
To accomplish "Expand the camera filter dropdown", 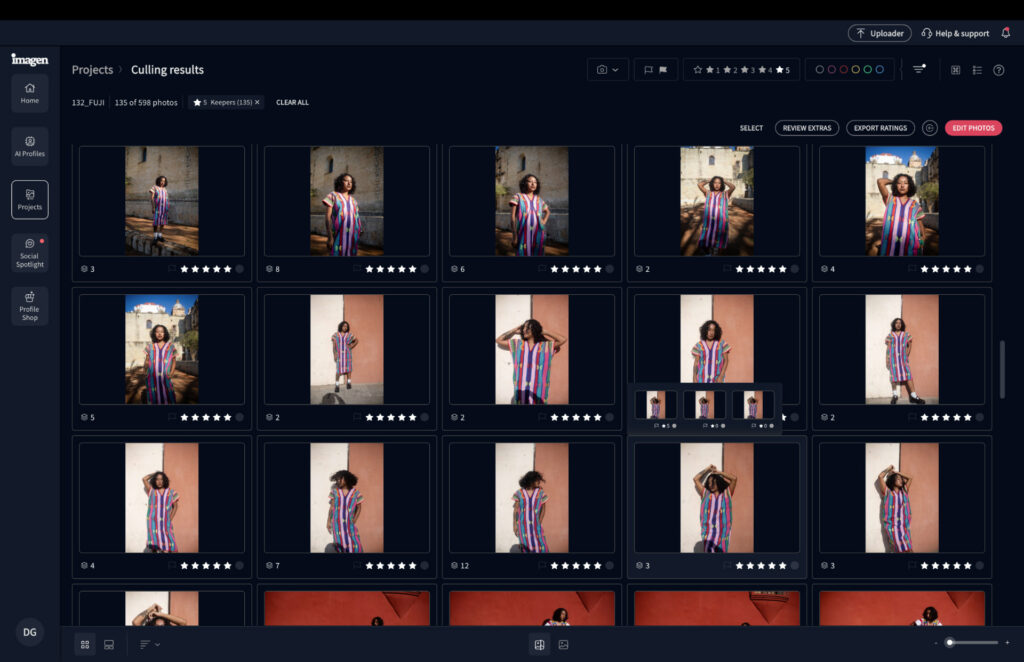I will 608,70.
